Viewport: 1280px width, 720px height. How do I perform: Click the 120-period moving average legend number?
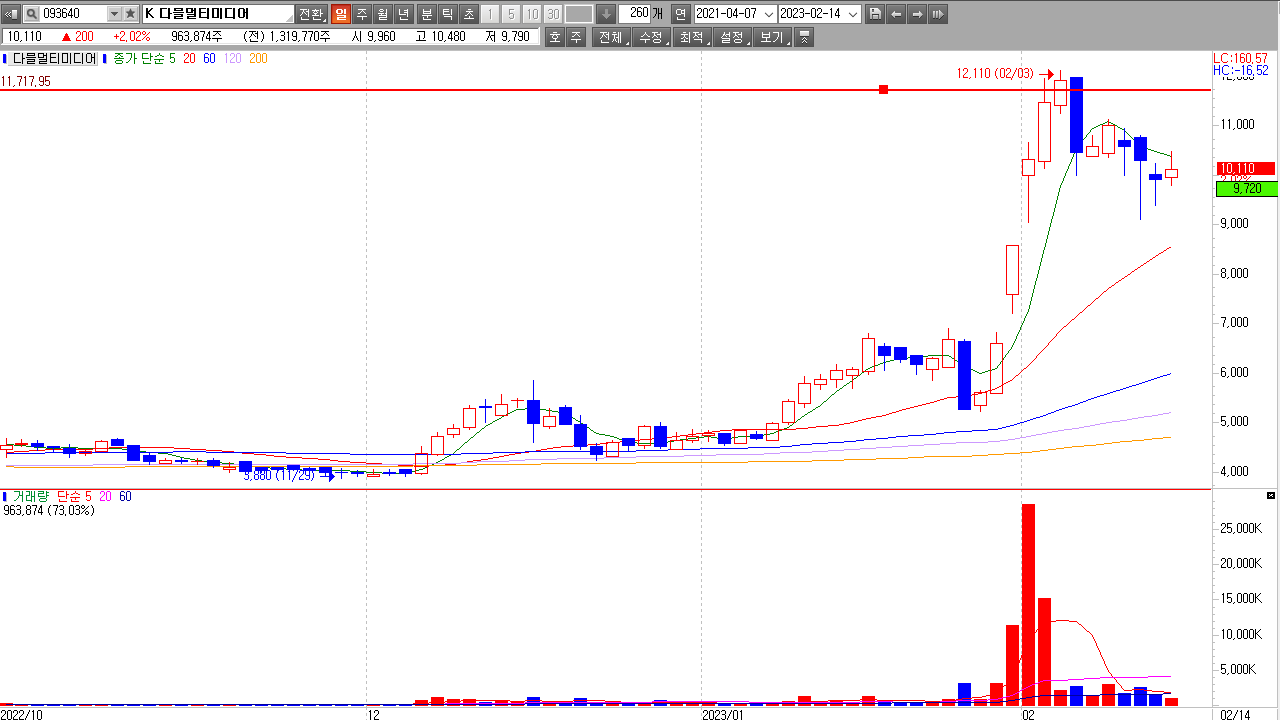point(232,59)
